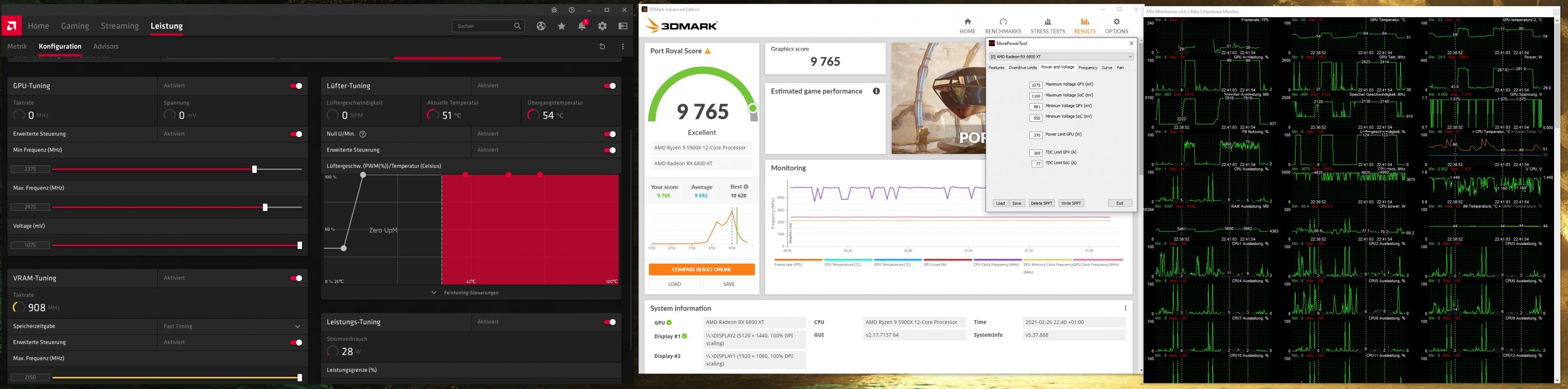Click the Maximum Voltage GFX value field
Viewport: 1568px width, 389px height.
[1036, 85]
